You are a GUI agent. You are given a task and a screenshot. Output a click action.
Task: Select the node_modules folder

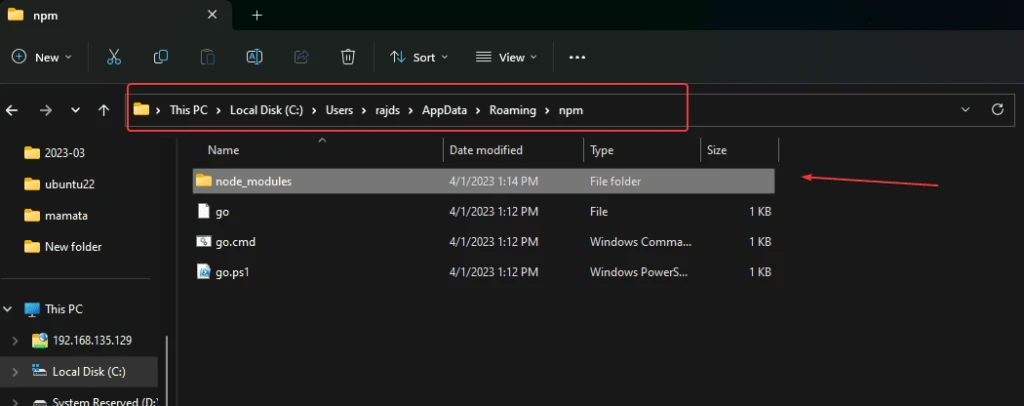[x=484, y=181]
